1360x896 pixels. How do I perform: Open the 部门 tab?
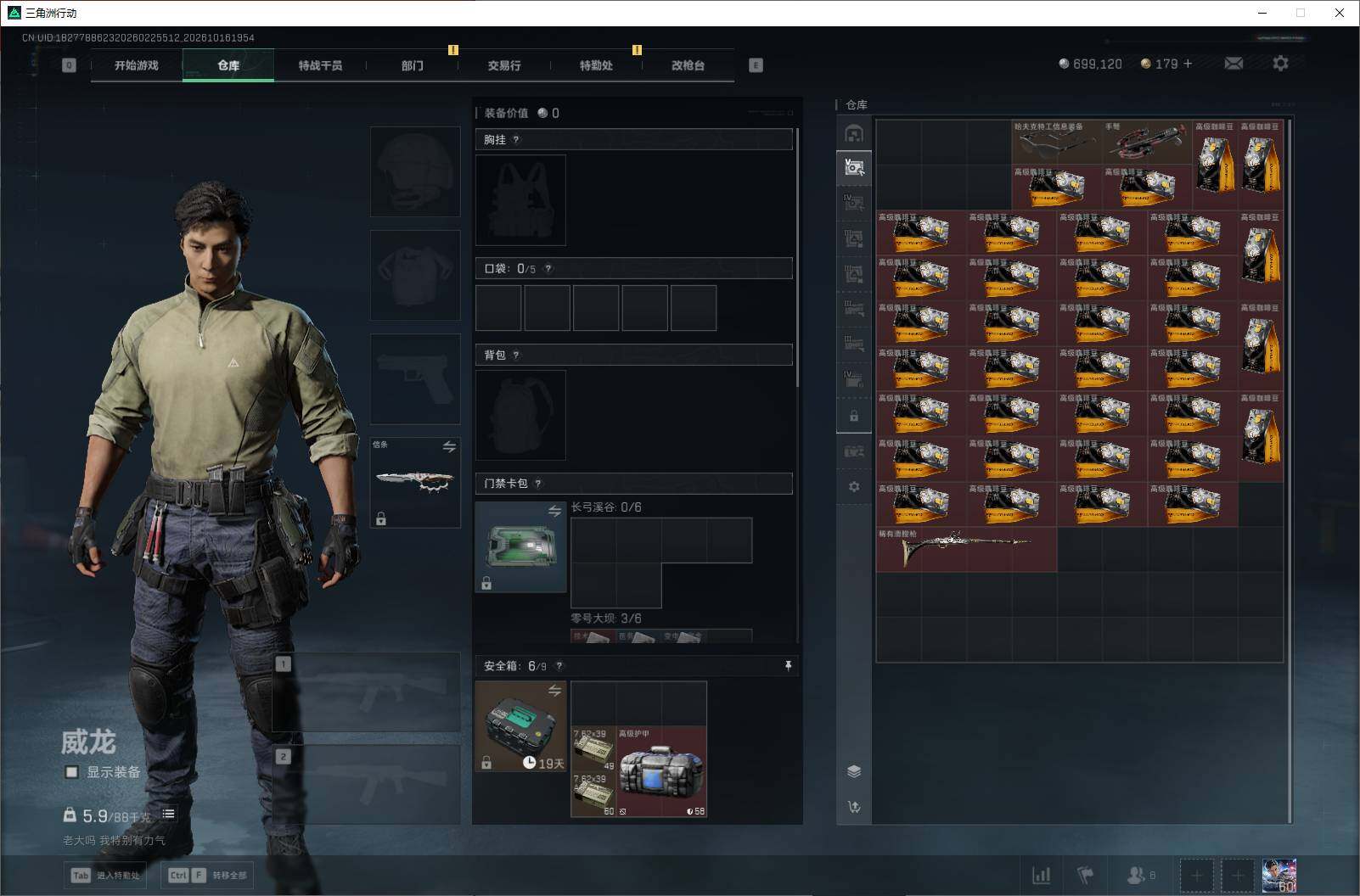coord(412,65)
